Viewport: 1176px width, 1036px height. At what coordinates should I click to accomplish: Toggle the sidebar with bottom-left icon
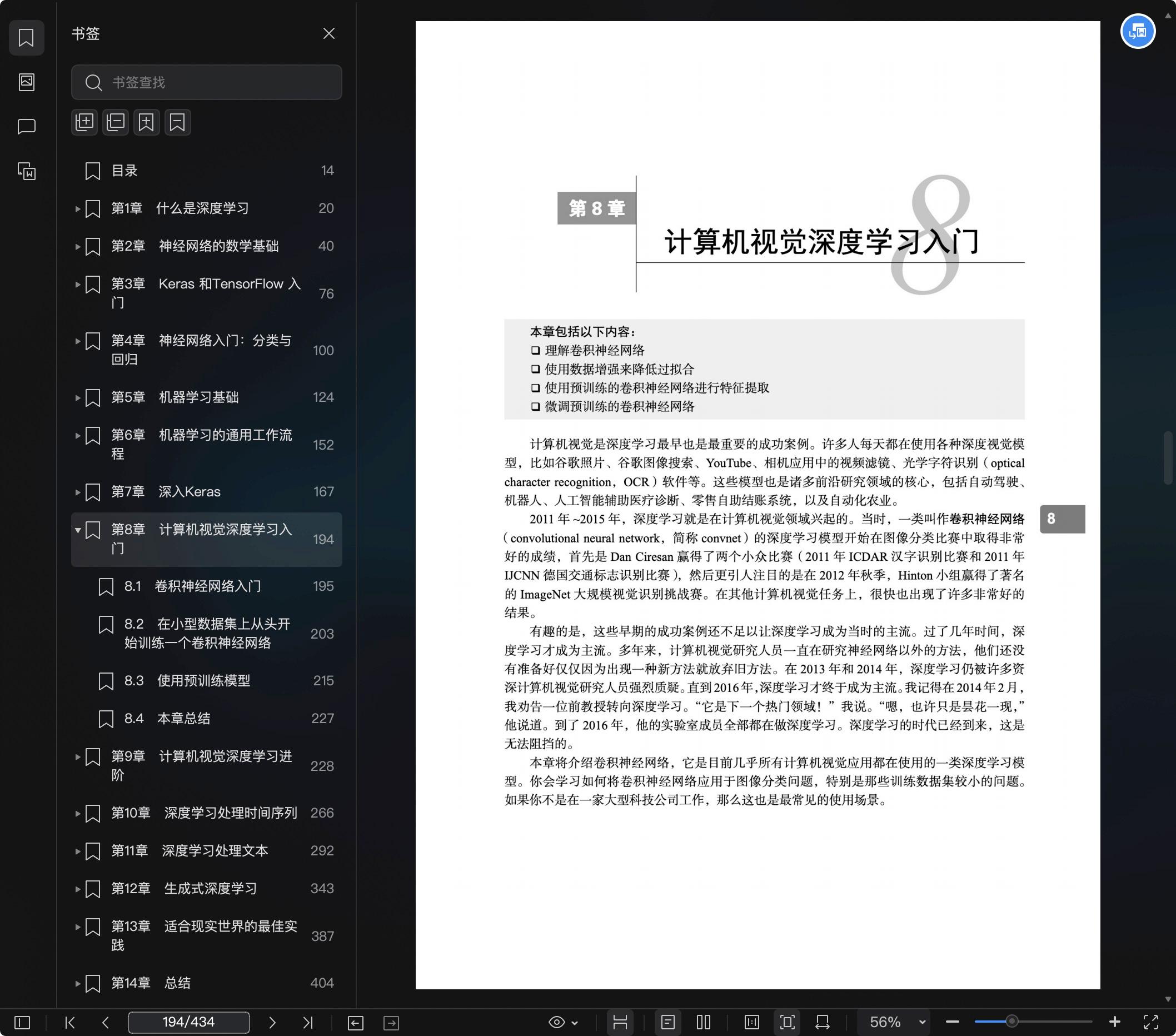click(22, 1022)
